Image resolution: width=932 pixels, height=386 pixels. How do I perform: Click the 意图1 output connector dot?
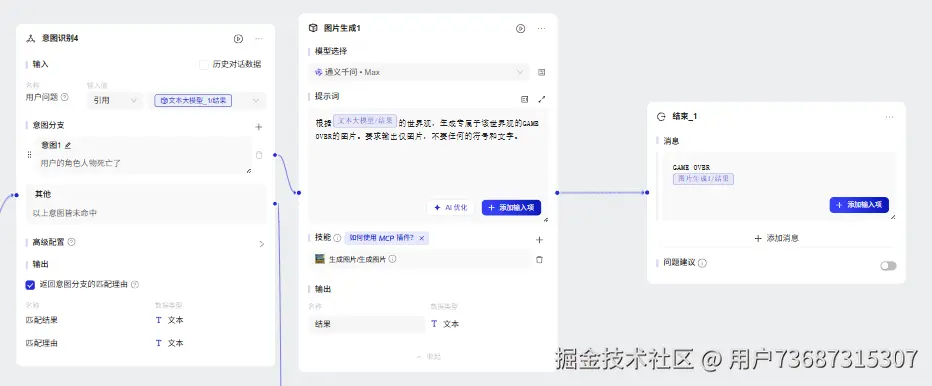(x=275, y=155)
